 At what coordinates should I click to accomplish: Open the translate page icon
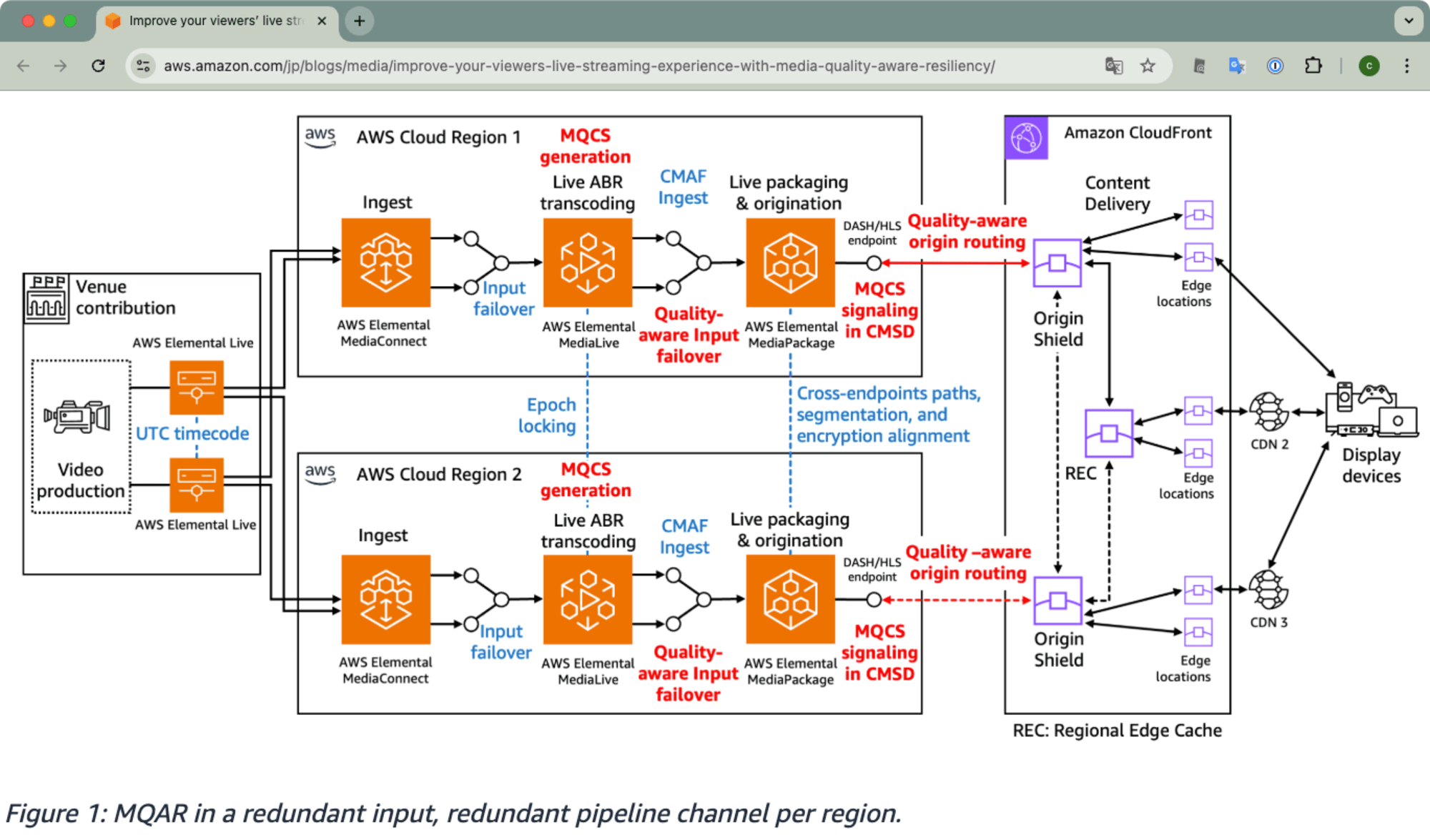pyautogui.click(x=1113, y=66)
